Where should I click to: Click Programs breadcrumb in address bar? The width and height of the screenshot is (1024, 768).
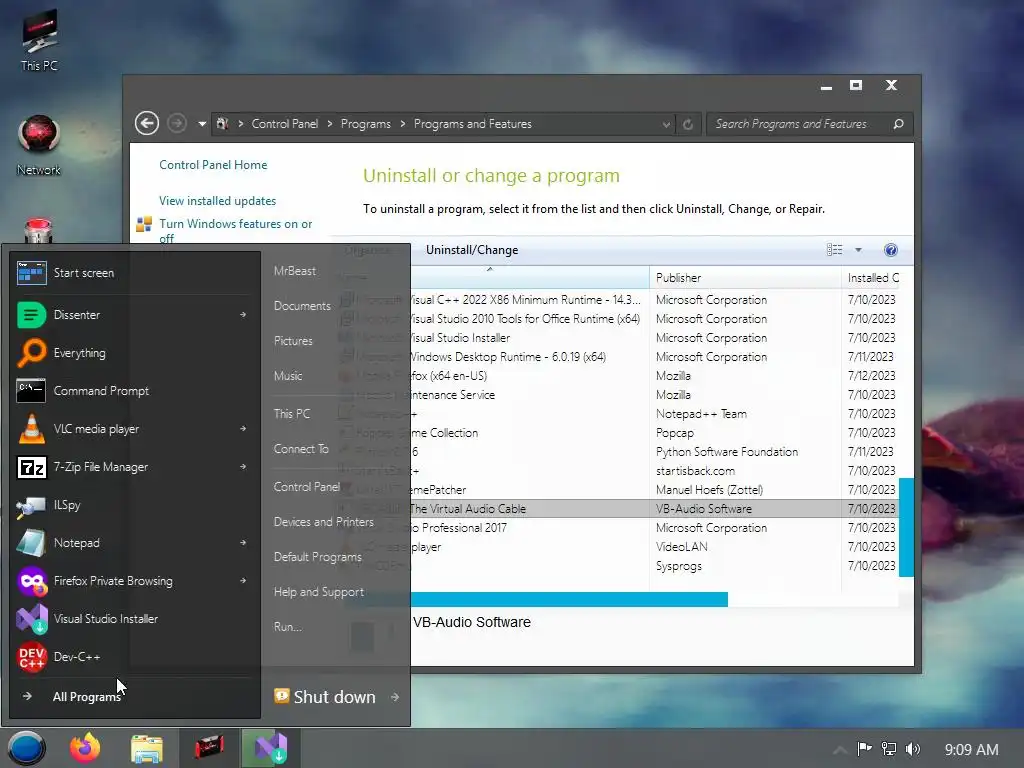pos(366,124)
